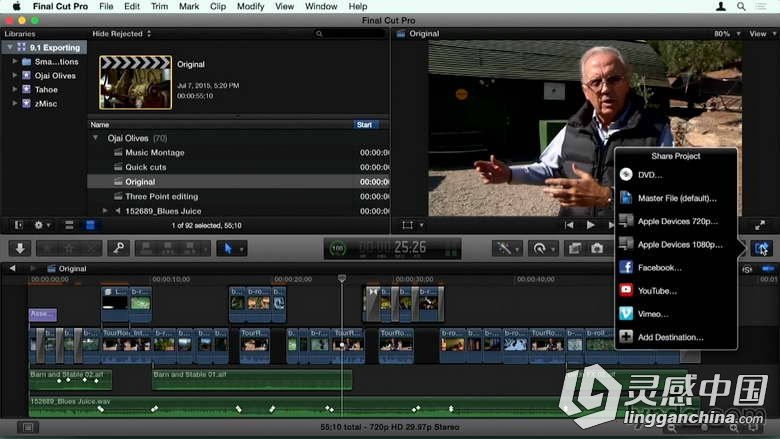The height and width of the screenshot is (439, 780).
Task: Open the Photos browser camera icon
Action: (x=597, y=248)
